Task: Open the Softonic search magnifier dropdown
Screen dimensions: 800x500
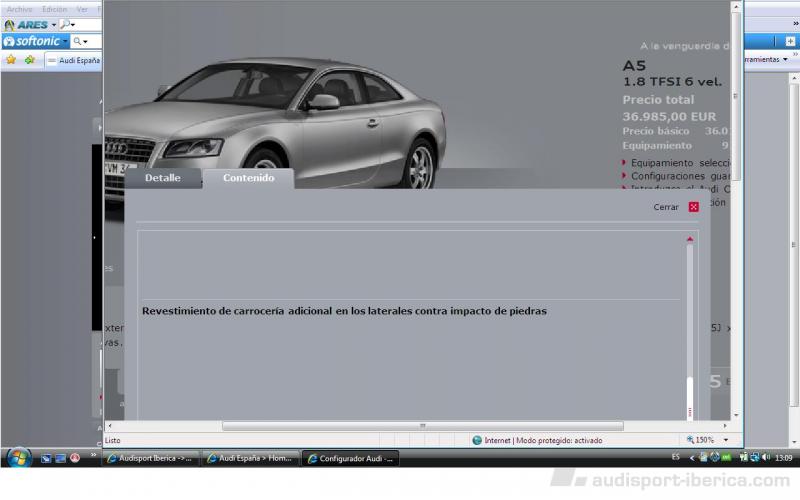Action: click(x=80, y=41)
